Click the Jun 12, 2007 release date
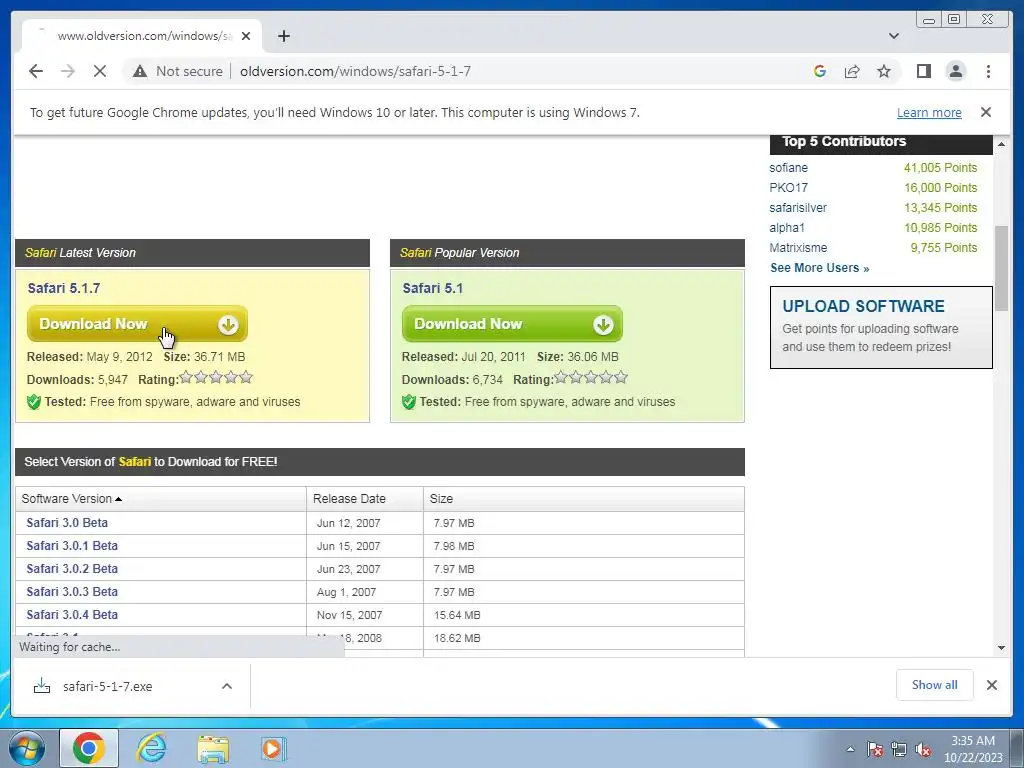 point(348,523)
